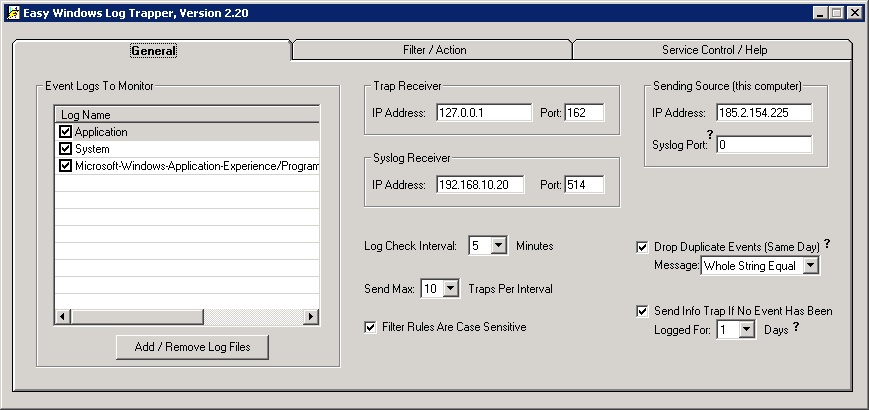Close the Easy Windows Log Trapper window
Viewport: 869px width, 410px height.
(x=854, y=13)
